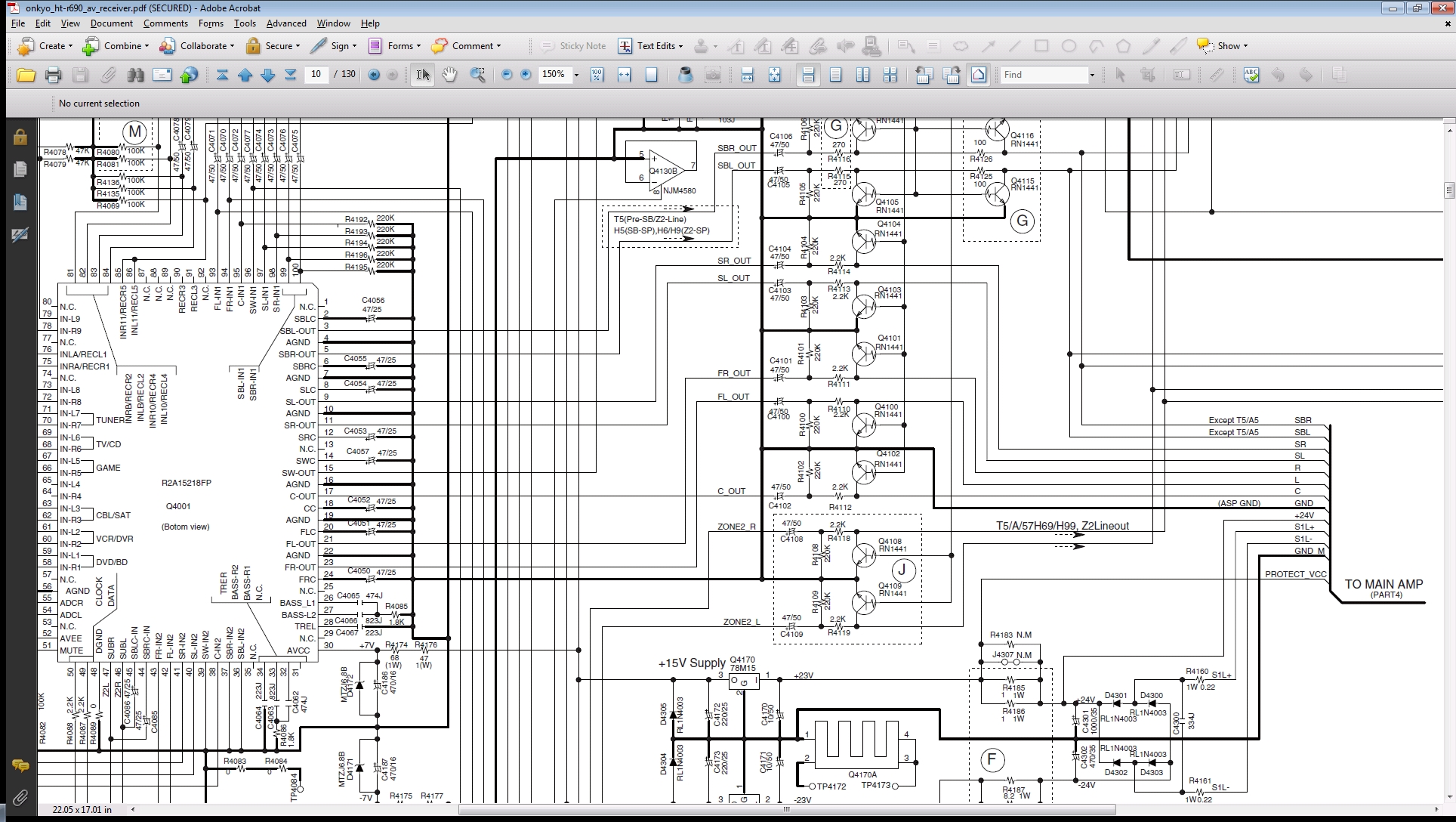Image resolution: width=1456 pixels, height=822 pixels.
Task: Fit a full page in the window
Action: (x=652, y=75)
